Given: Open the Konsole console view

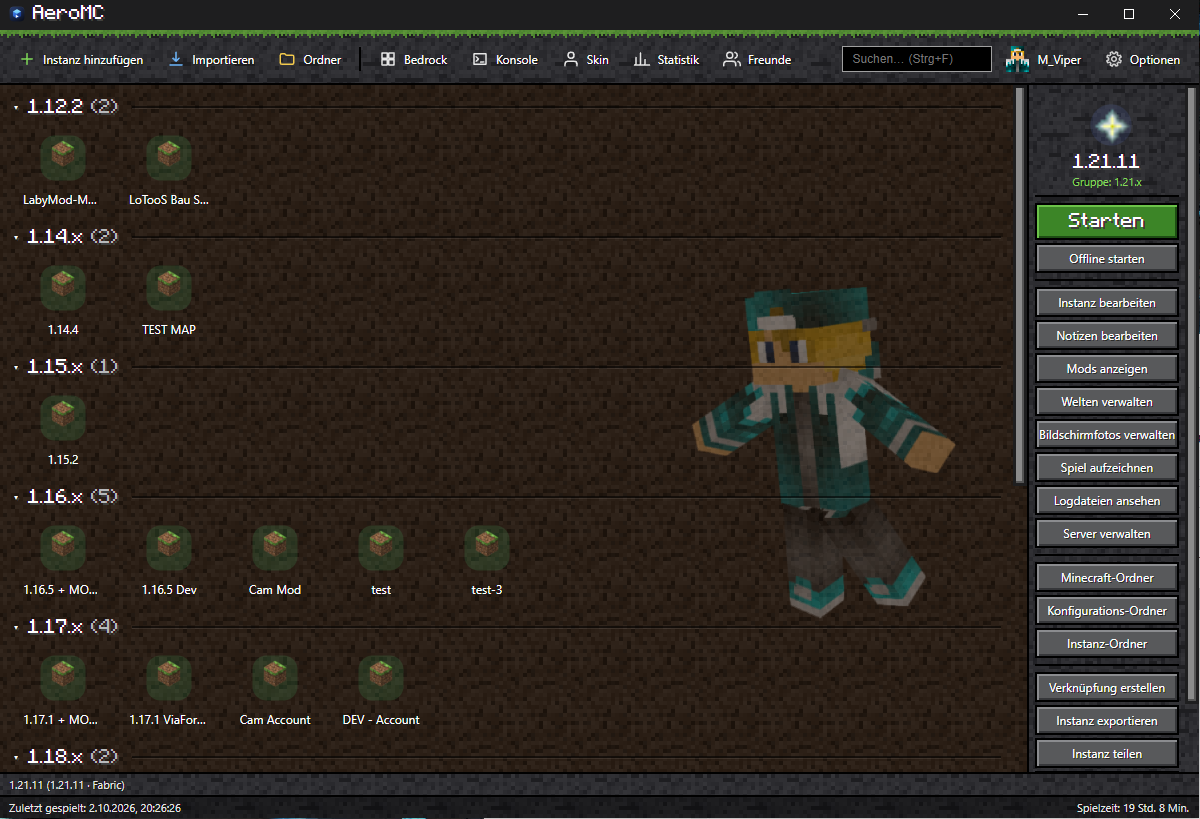Looking at the screenshot, I should tap(505, 60).
